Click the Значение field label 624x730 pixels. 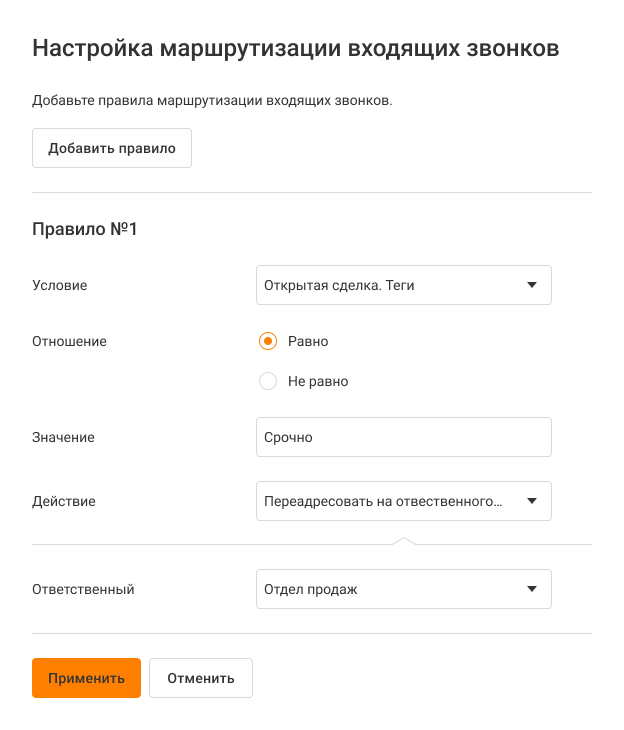(x=64, y=437)
